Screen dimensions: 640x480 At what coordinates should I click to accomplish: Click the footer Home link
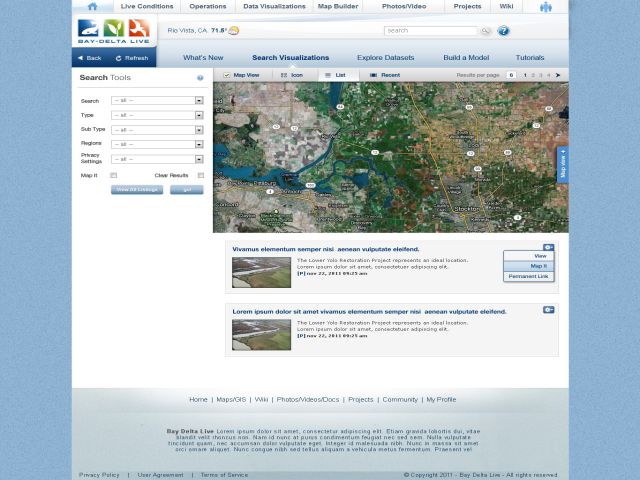point(198,400)
